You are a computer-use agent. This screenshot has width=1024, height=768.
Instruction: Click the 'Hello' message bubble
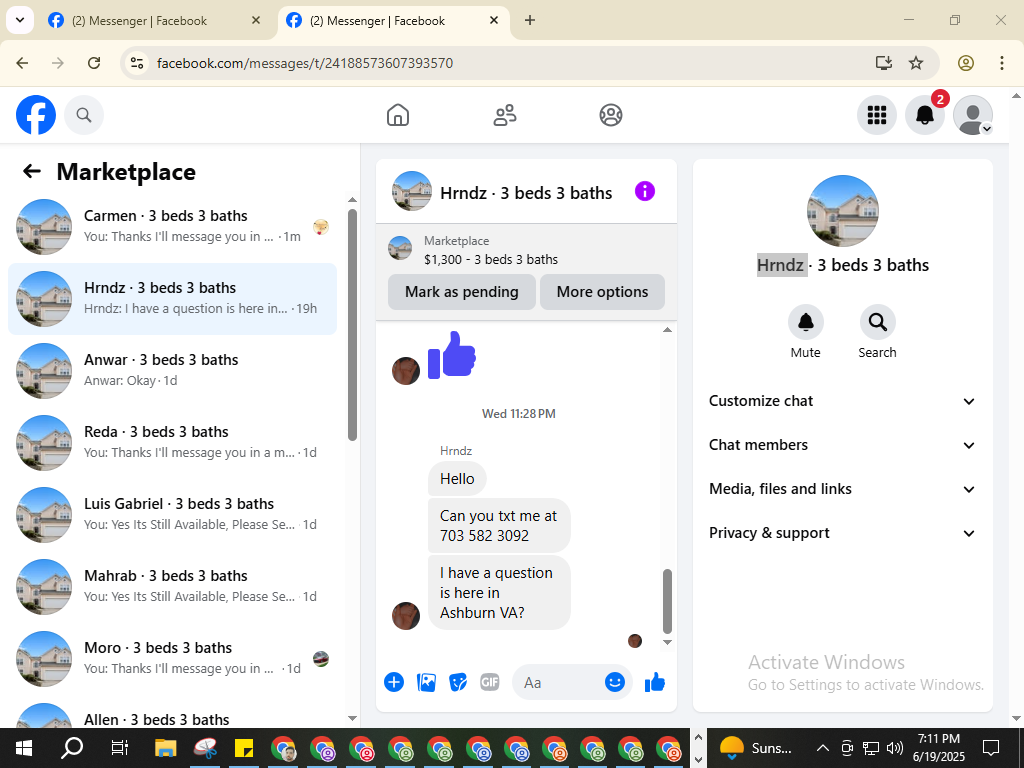(457, 479)
